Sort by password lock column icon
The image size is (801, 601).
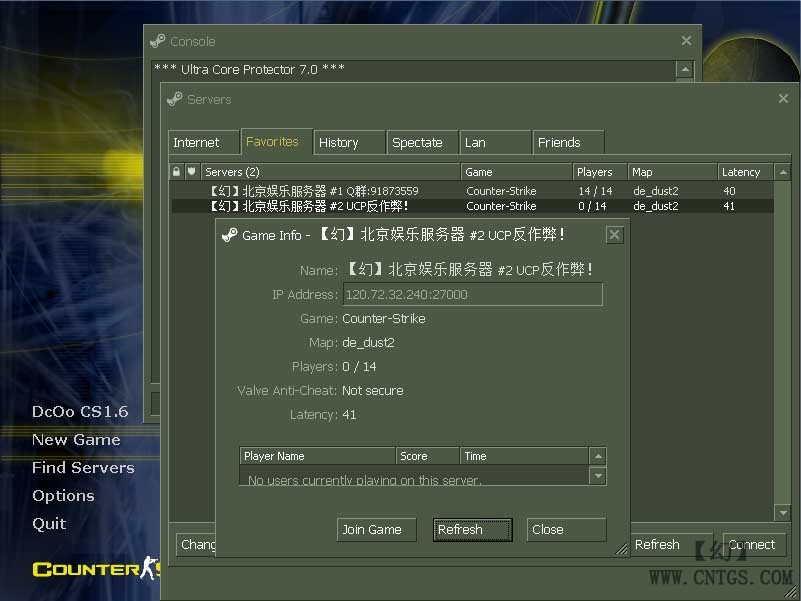(176, 172)
